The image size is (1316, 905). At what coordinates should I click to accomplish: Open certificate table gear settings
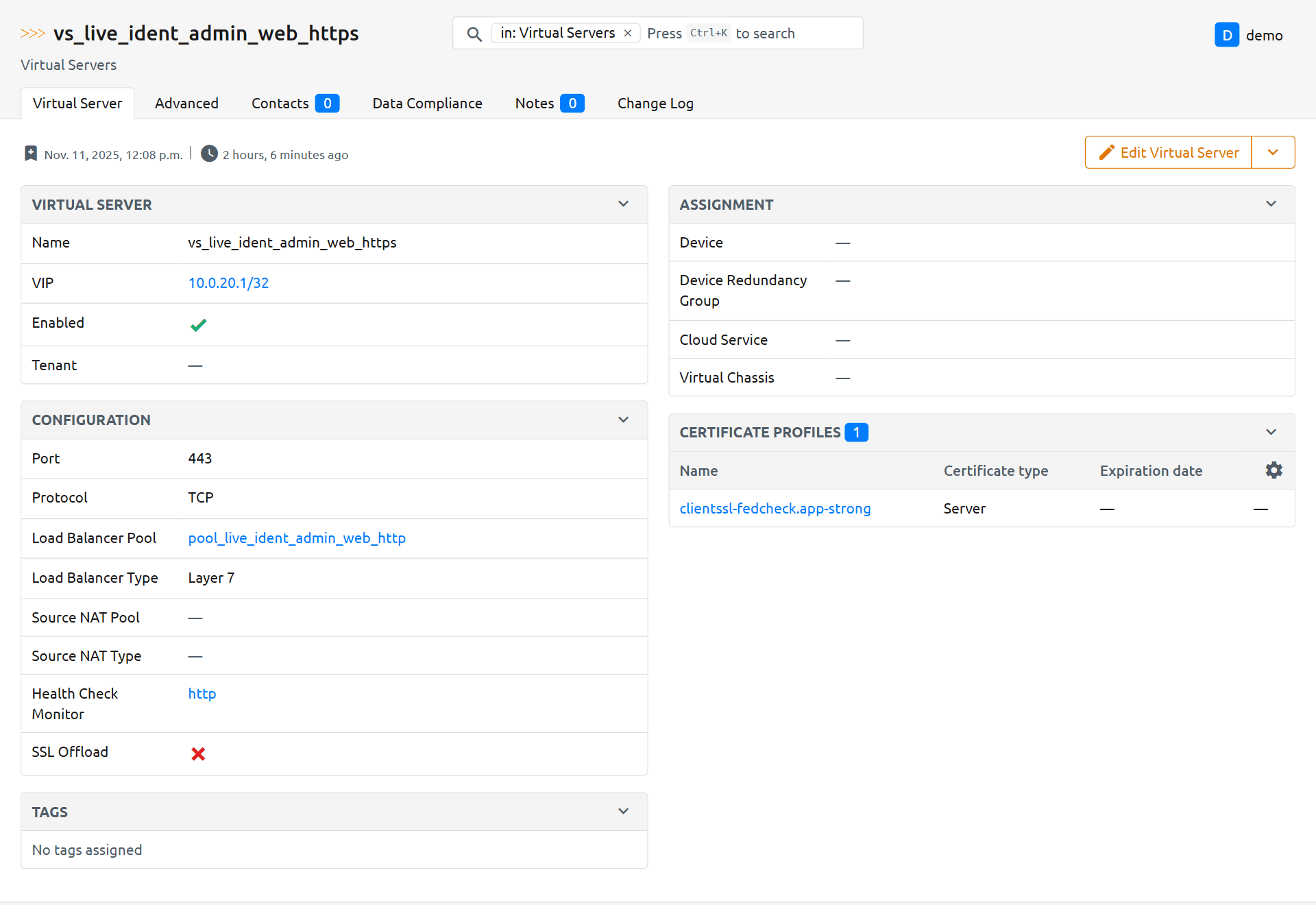coord(1274,470)
